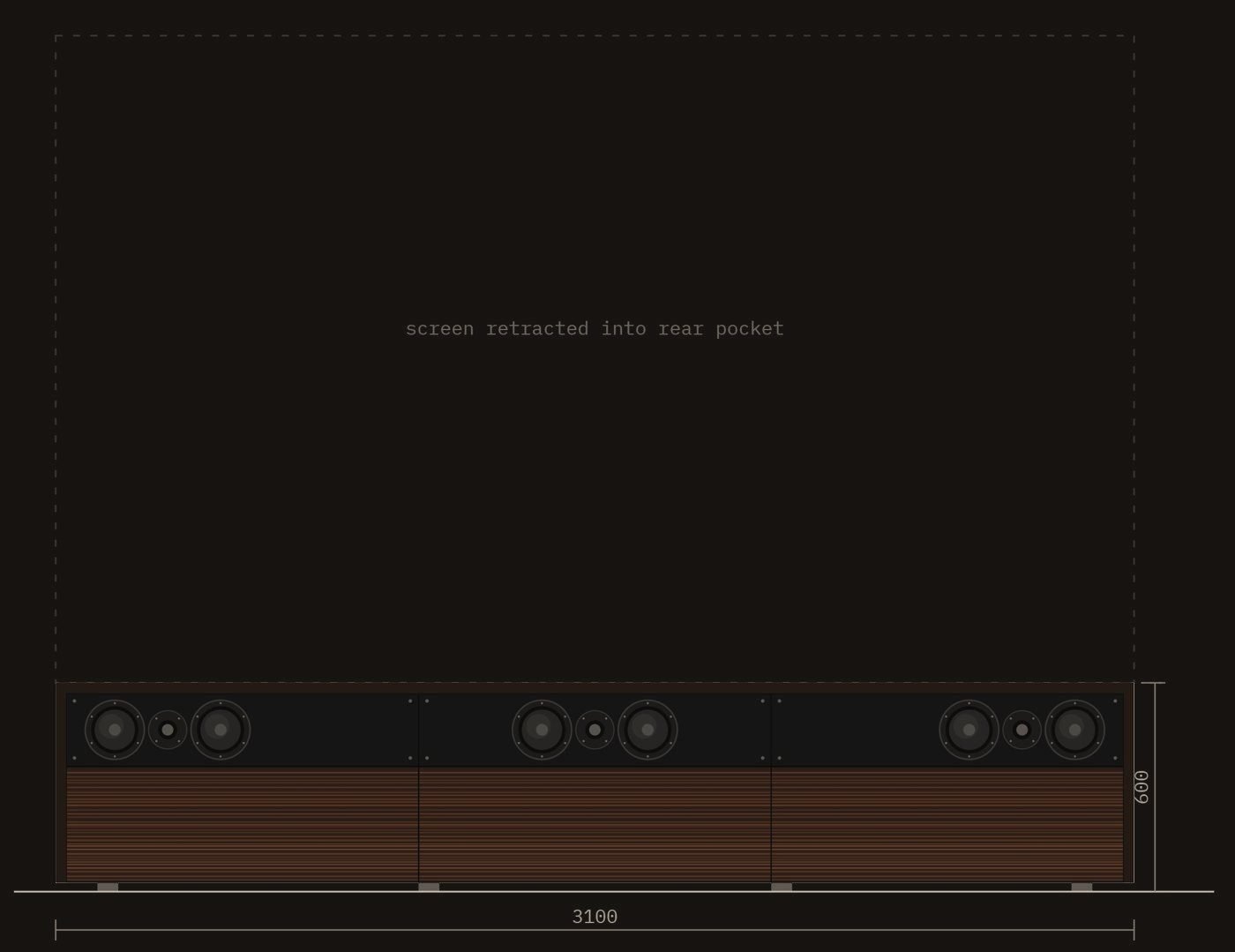Pick the right woofer of the center speaker group
Viewport: 1235px width, 952px height.
[647, 730]
